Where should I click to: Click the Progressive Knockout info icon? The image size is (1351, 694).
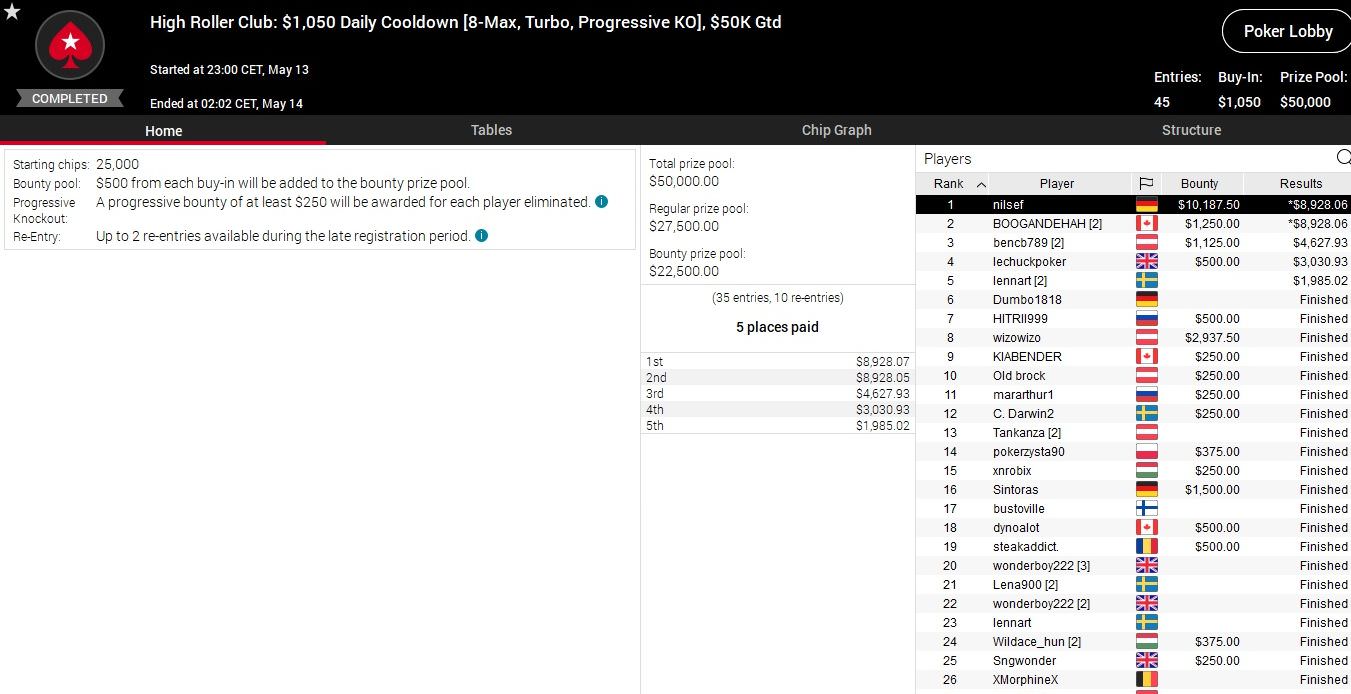tap(602, 202)
